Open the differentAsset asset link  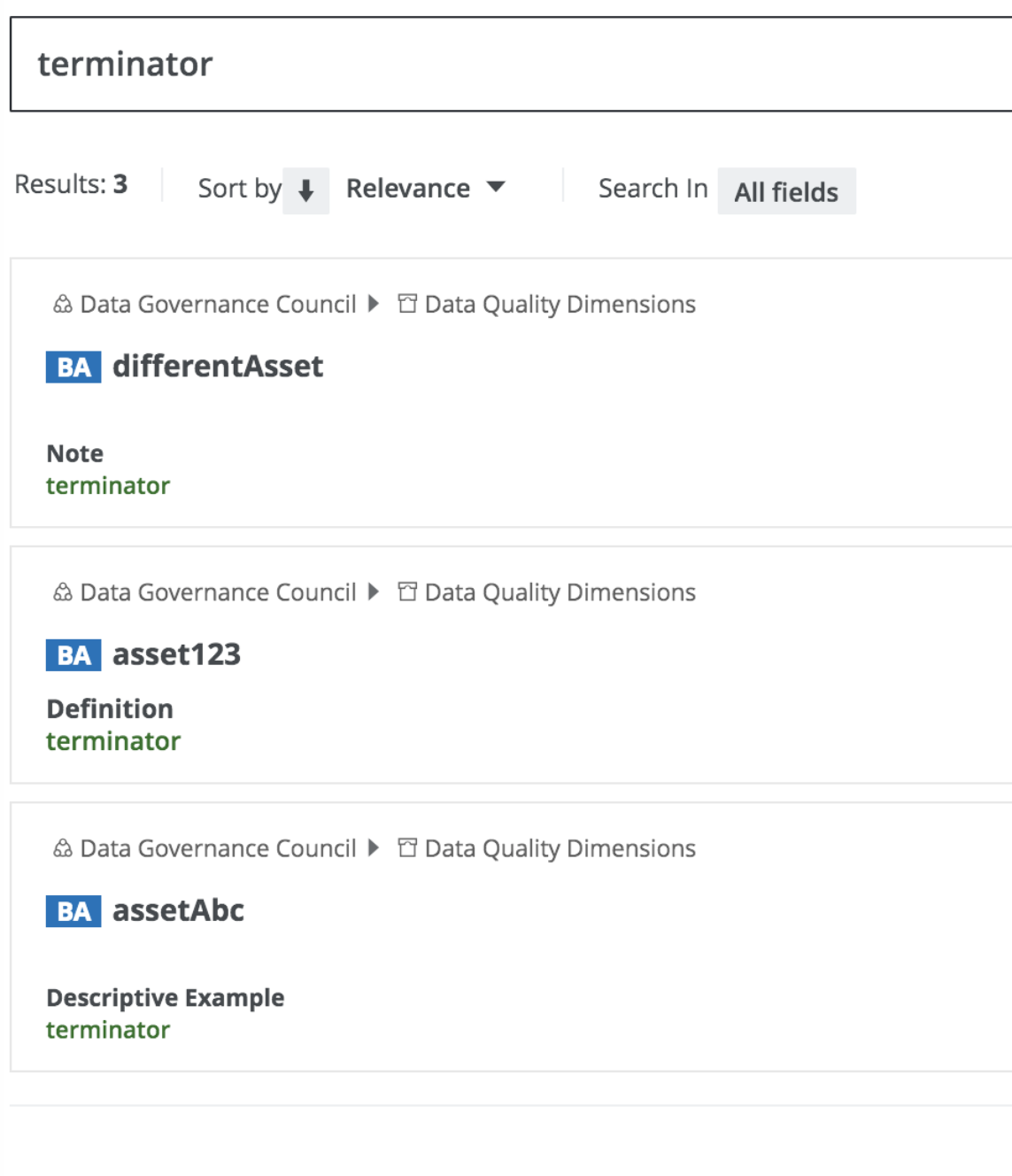218,367
